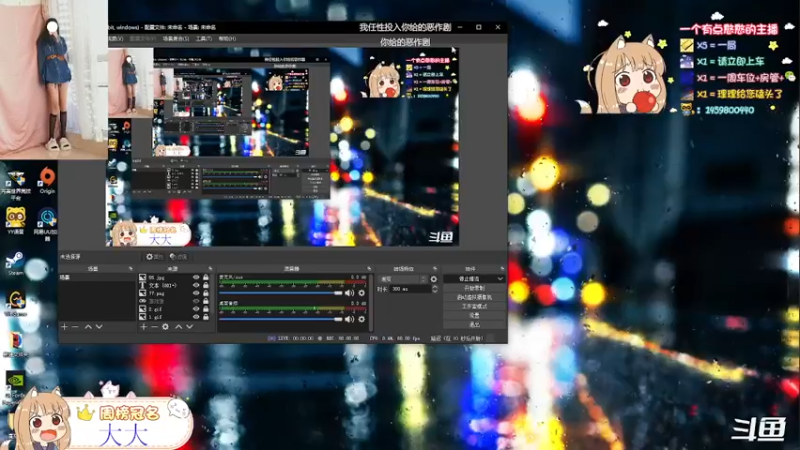
Task: Pop out the Scene Transitions dock panel
Action: point(435,268)
